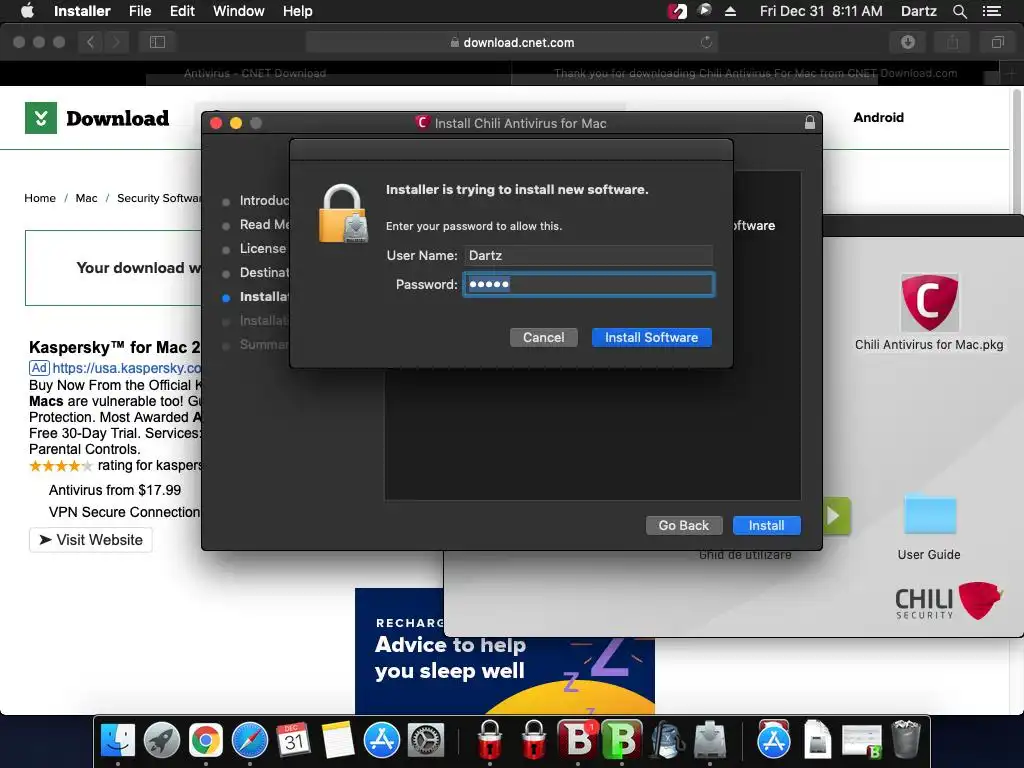Click Mac breadcrumb link
Screen dimensions: 1024x768
click(x=86, y=198)
